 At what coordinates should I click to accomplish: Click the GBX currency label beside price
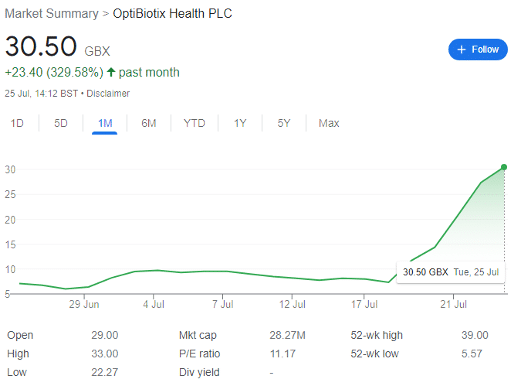point(97,51)
